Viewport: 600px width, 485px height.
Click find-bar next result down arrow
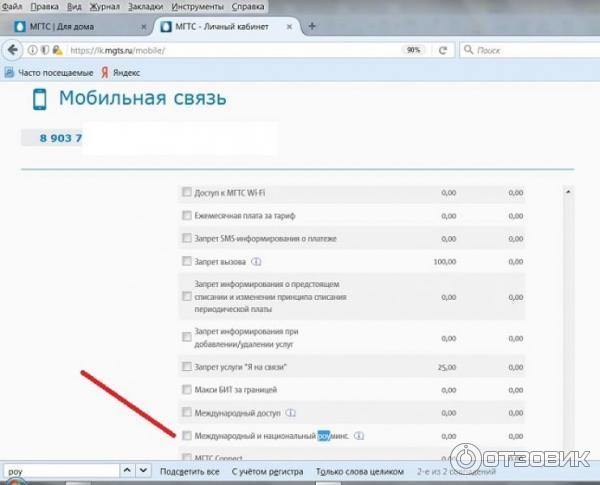coord(142,470)
